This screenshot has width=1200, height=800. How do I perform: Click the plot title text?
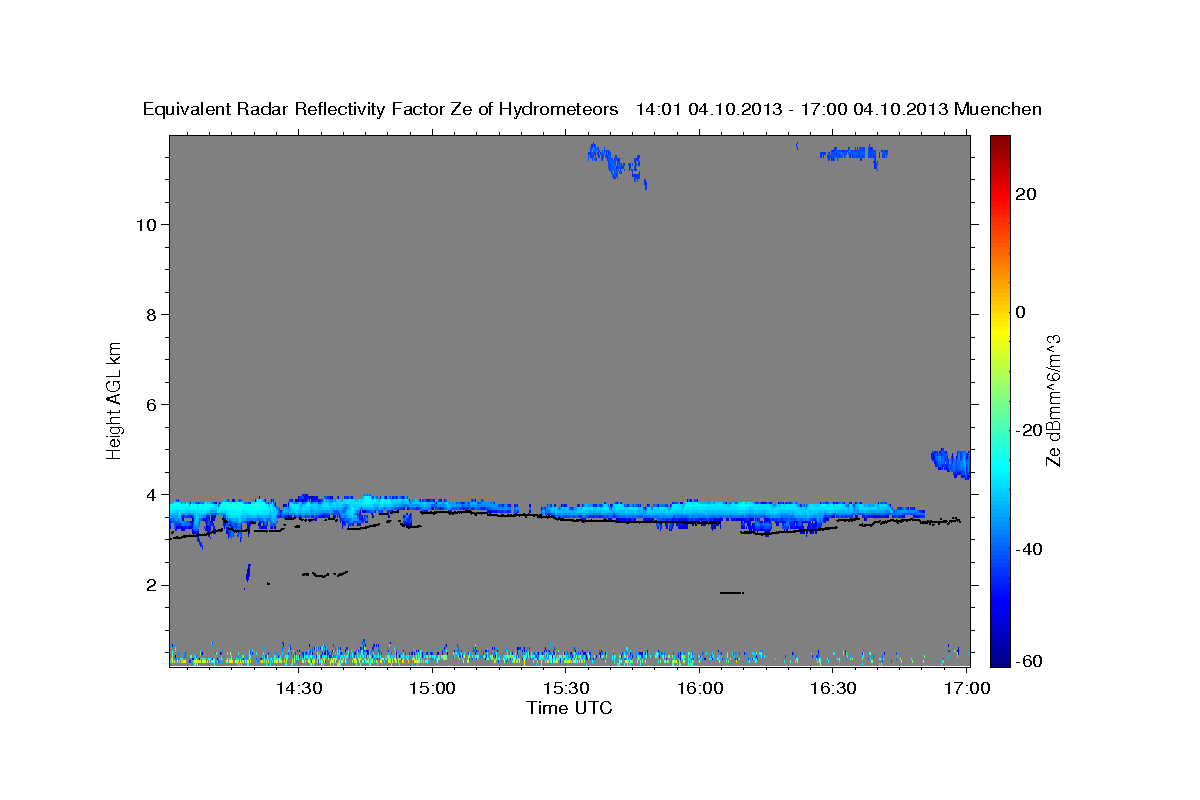[x=592, y=109]
